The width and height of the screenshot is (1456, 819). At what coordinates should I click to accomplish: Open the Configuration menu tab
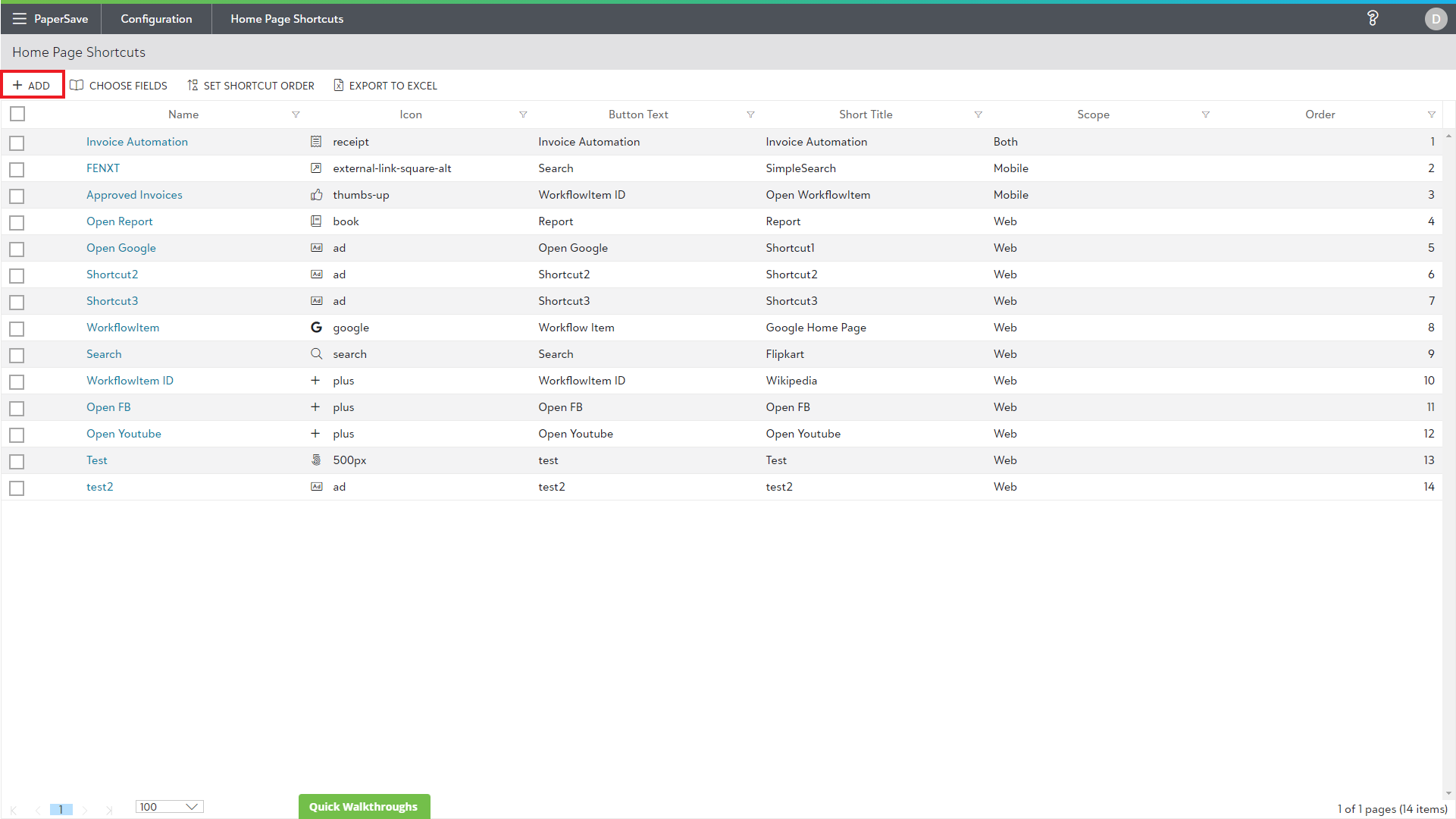[x=156, y=19]
